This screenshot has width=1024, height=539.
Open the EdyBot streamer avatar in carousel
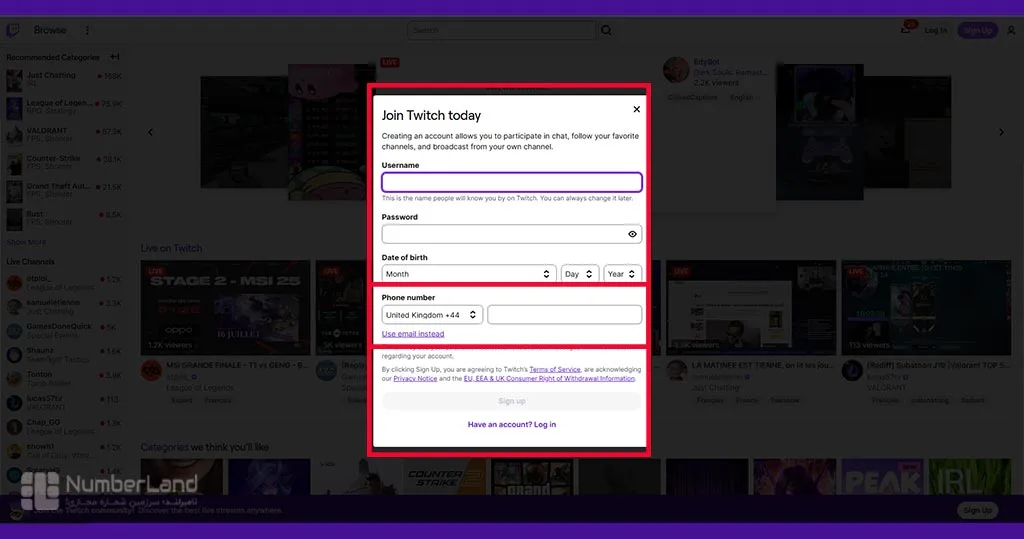(x=676, y=70)
